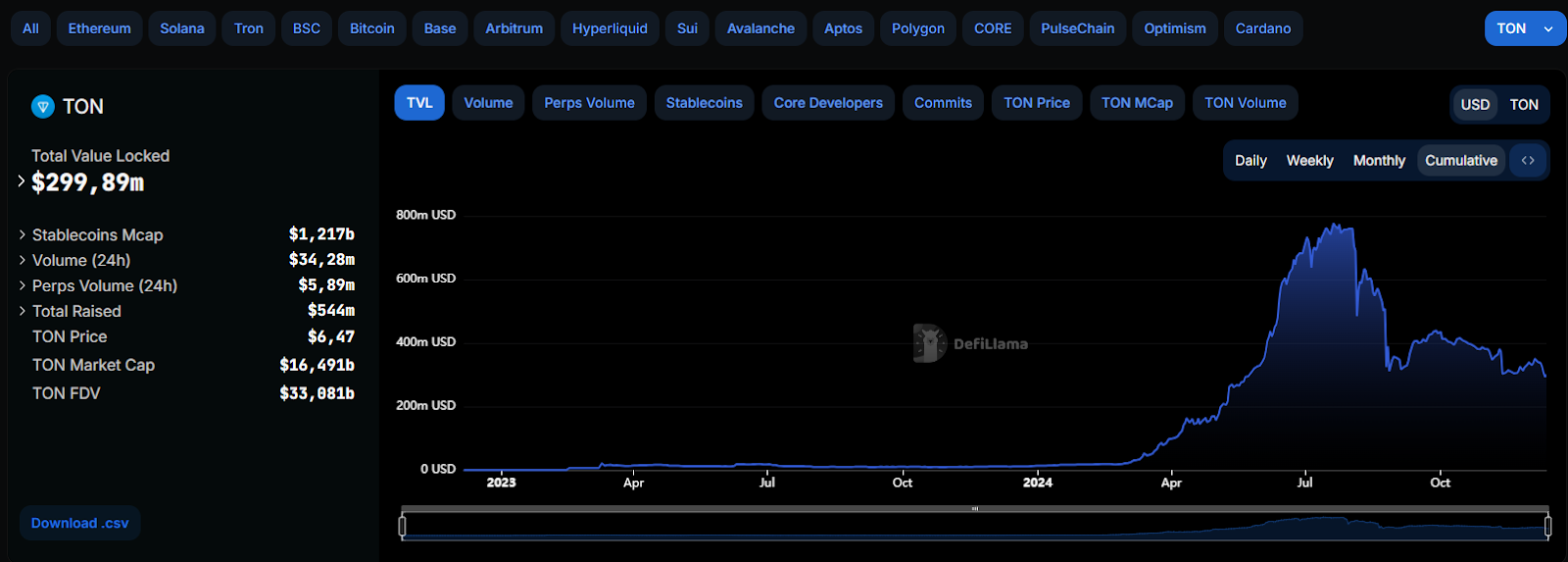Open the Avalanche chain page
Image resolution: width=1568 pixels, height=562 pixels.
tap(760, 28)
